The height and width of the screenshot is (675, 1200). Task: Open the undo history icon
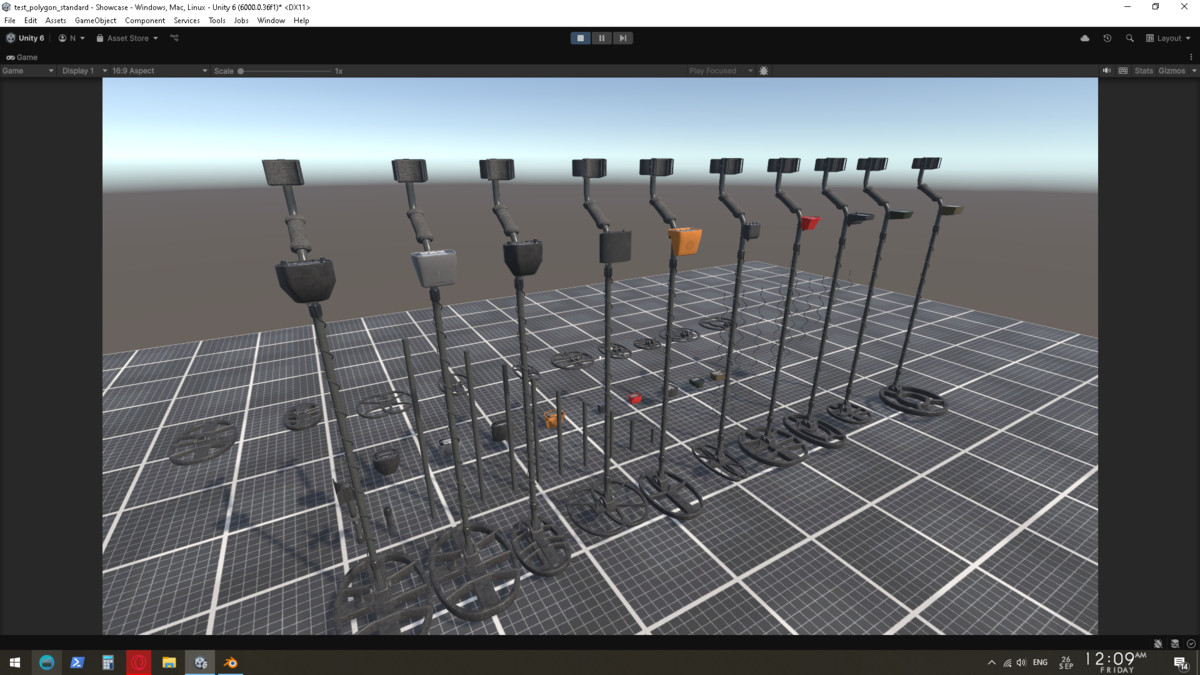click(1107, 38)
